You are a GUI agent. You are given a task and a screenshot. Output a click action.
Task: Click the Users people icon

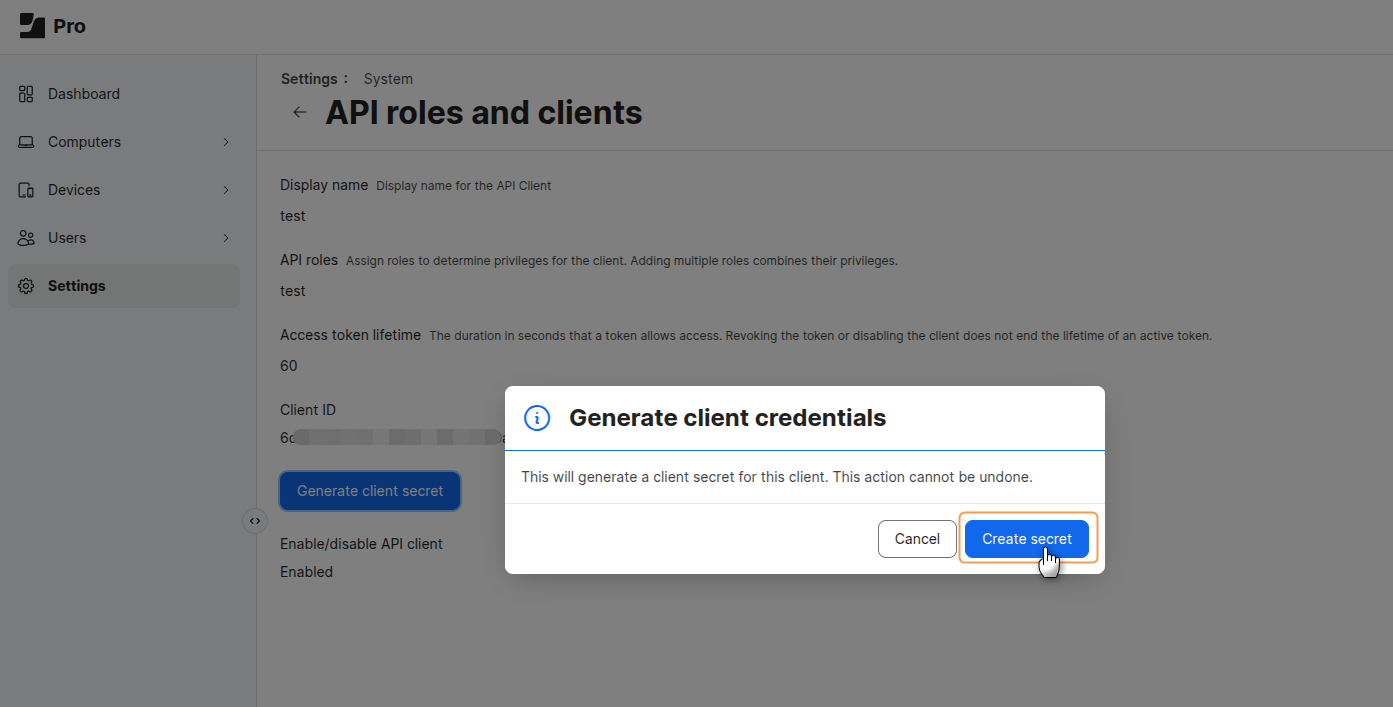point(27,238)
